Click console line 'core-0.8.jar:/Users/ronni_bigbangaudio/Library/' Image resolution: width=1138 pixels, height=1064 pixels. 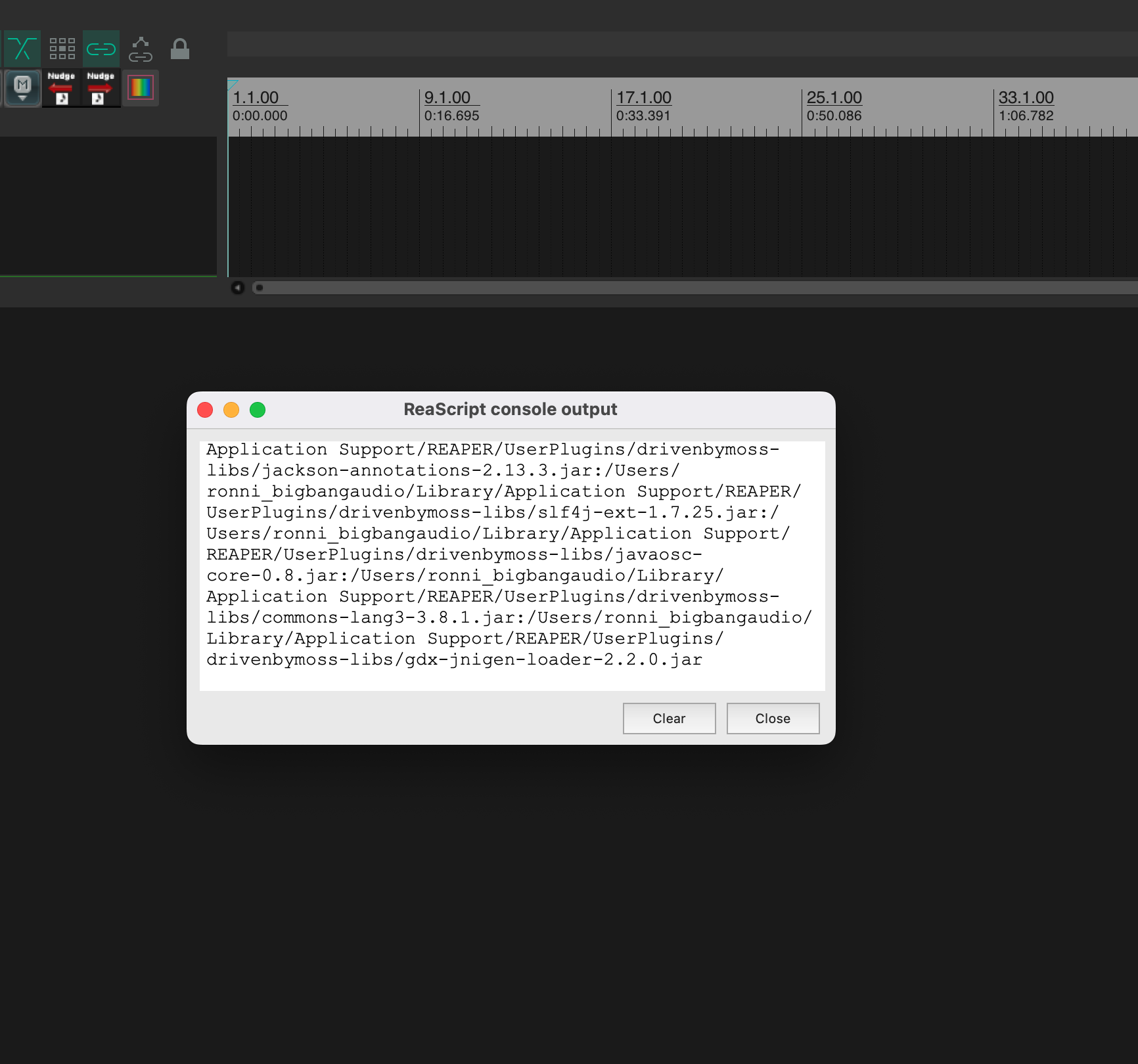coord(465,575)
